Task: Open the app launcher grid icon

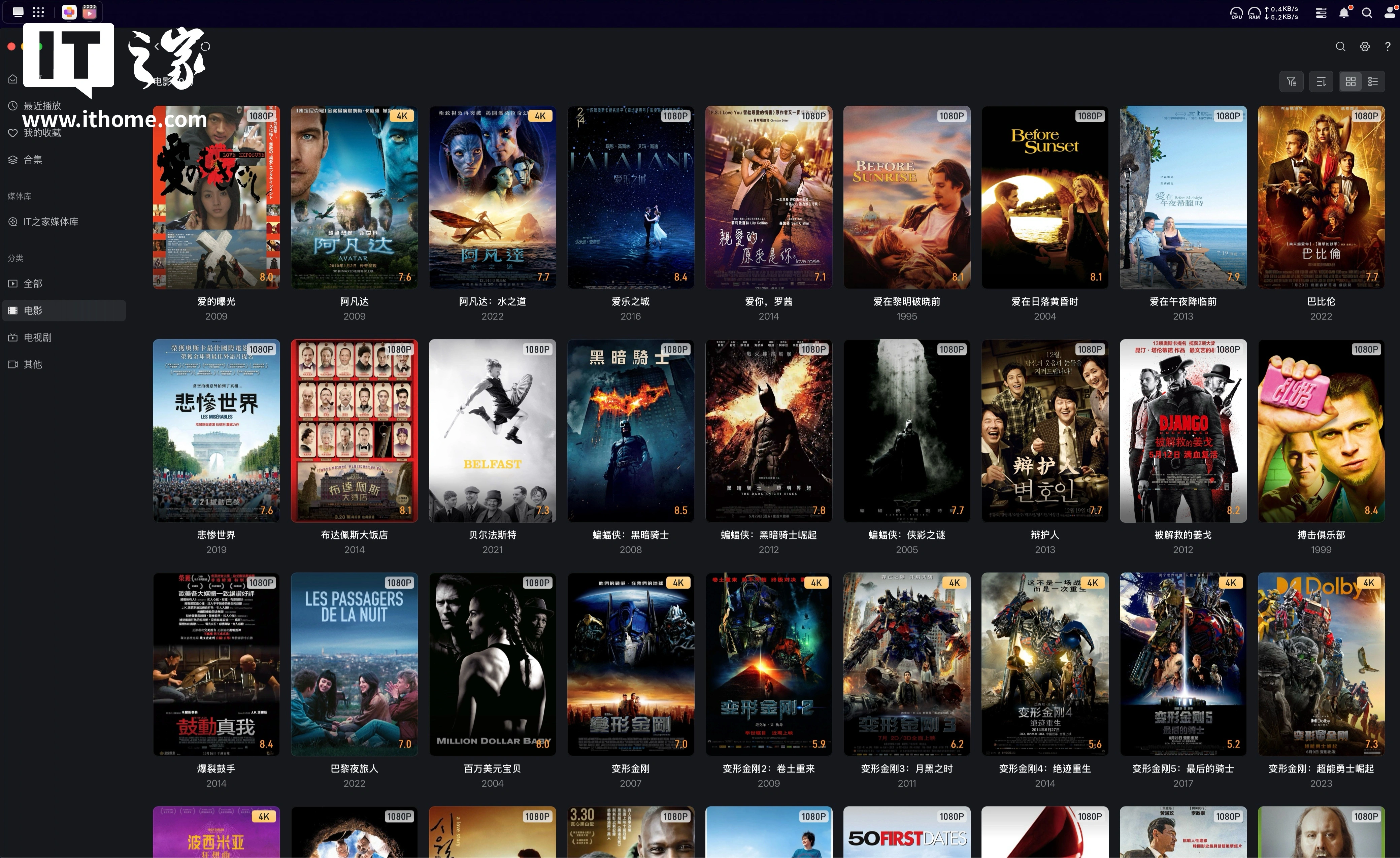Action: (38, 12)
